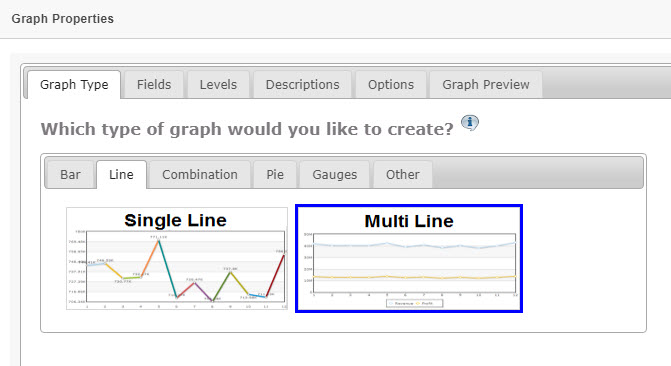The image size is (671, 366).
Task: Select the Line graph category tab
Action: (121, 175)
